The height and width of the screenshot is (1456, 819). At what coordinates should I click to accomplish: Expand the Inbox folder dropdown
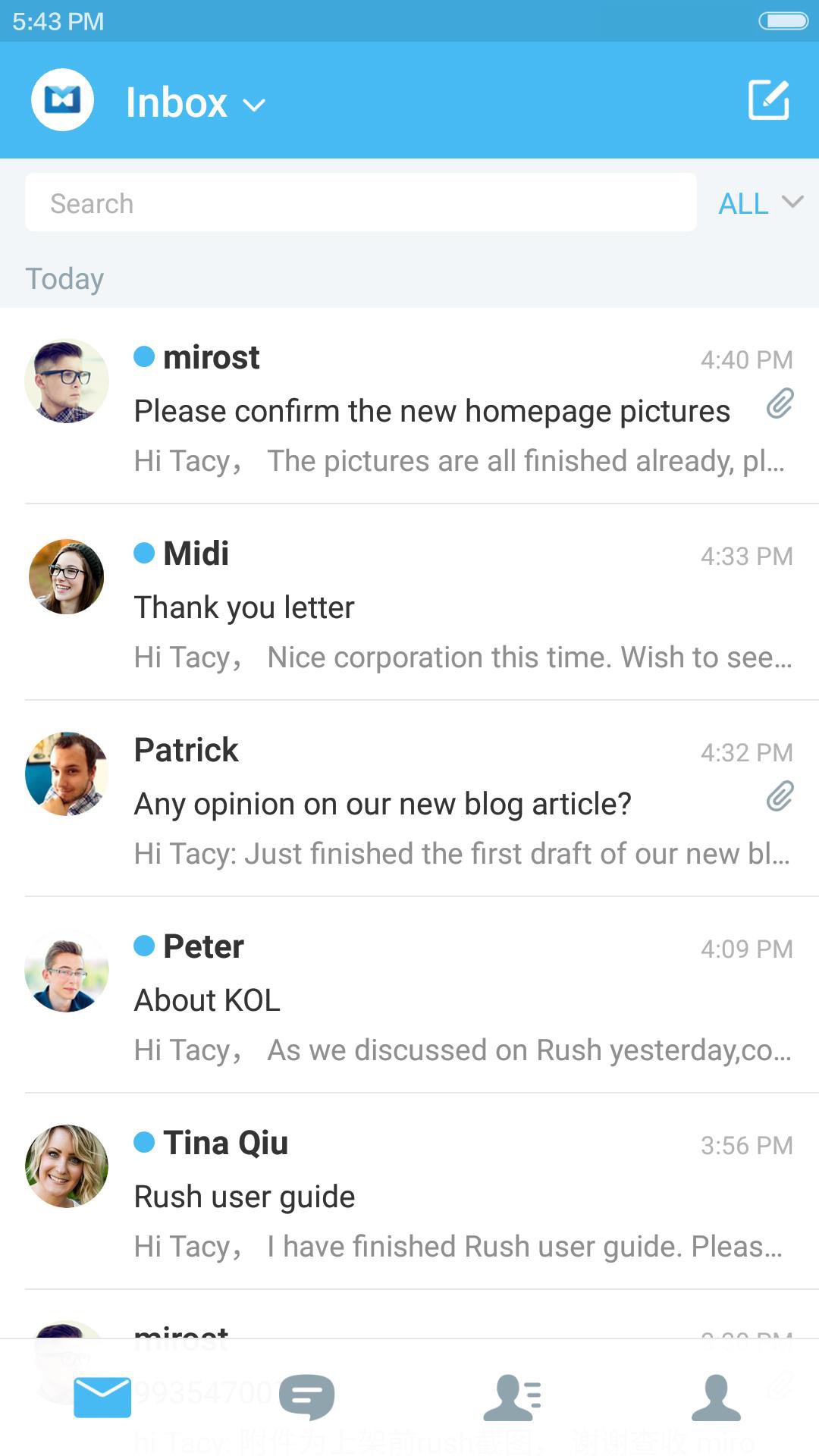253,104
